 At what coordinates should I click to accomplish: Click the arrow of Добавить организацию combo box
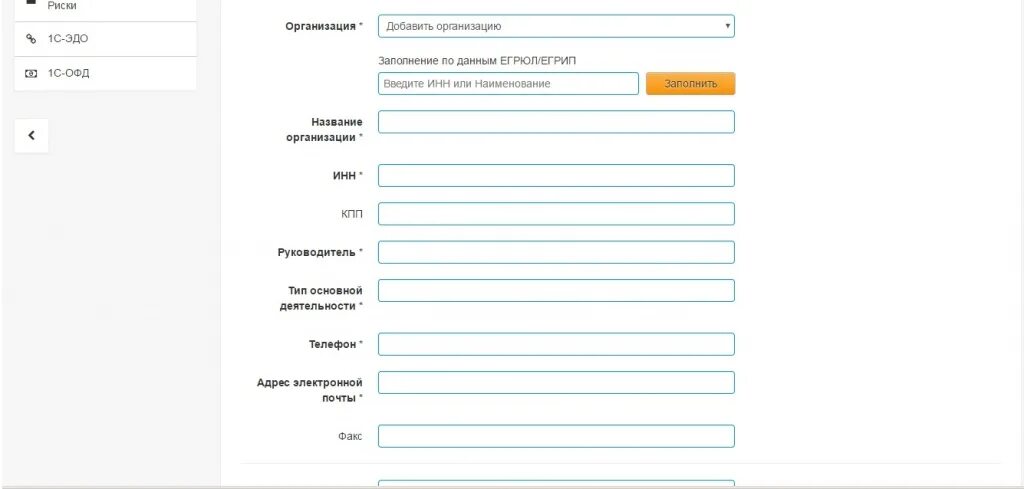[727, 26]
